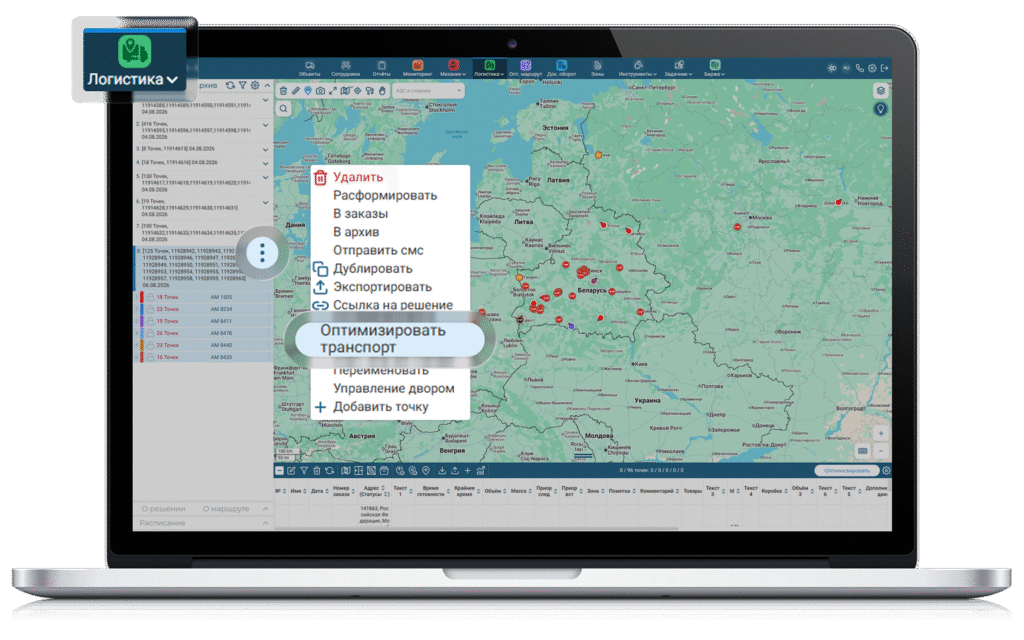Image resolution: width=1024 pixels, height=640 pixels.
Task: Select Дублировать from the context menu
Action: click(372, 268)
